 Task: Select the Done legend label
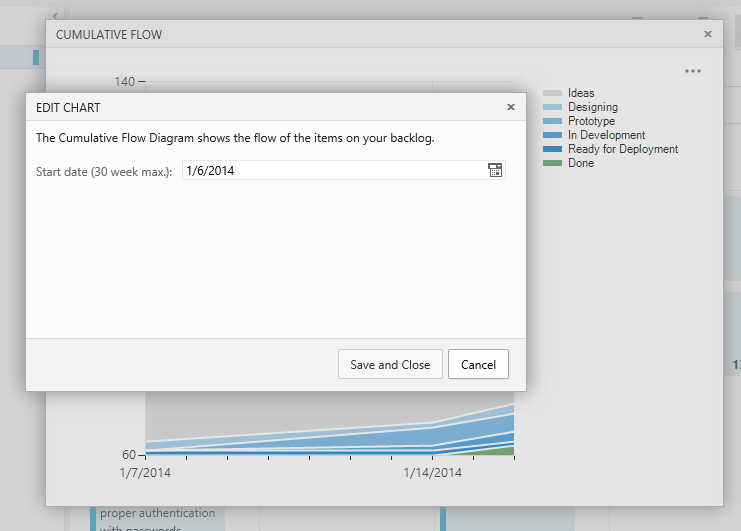click(x=581, y=163)
